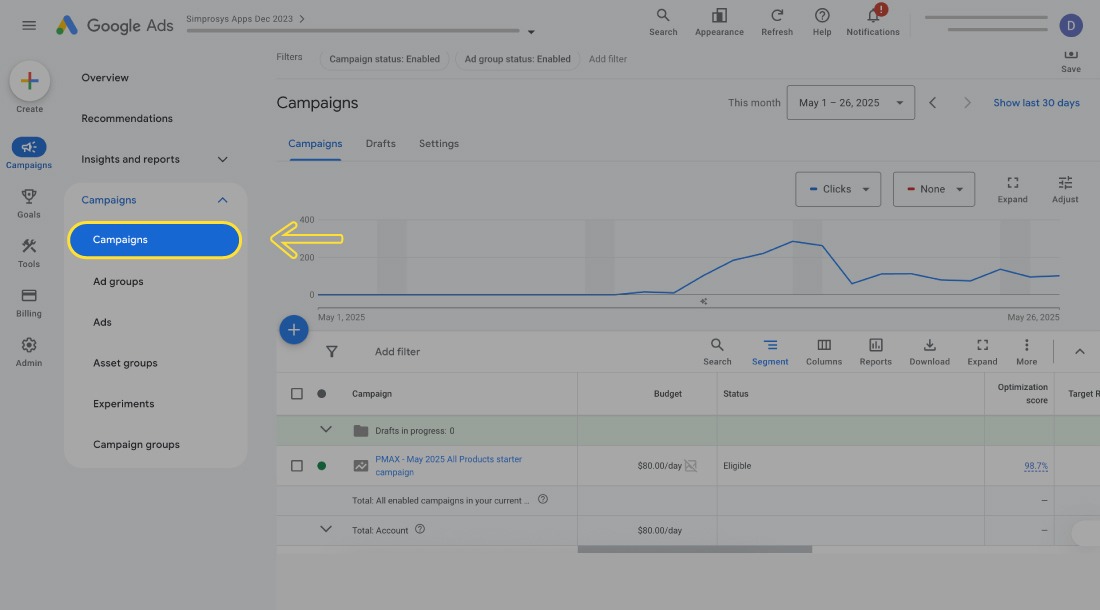Open the main hamburger menu
The height and width of the screenshot is (610, 1100).
coord(29,26)
